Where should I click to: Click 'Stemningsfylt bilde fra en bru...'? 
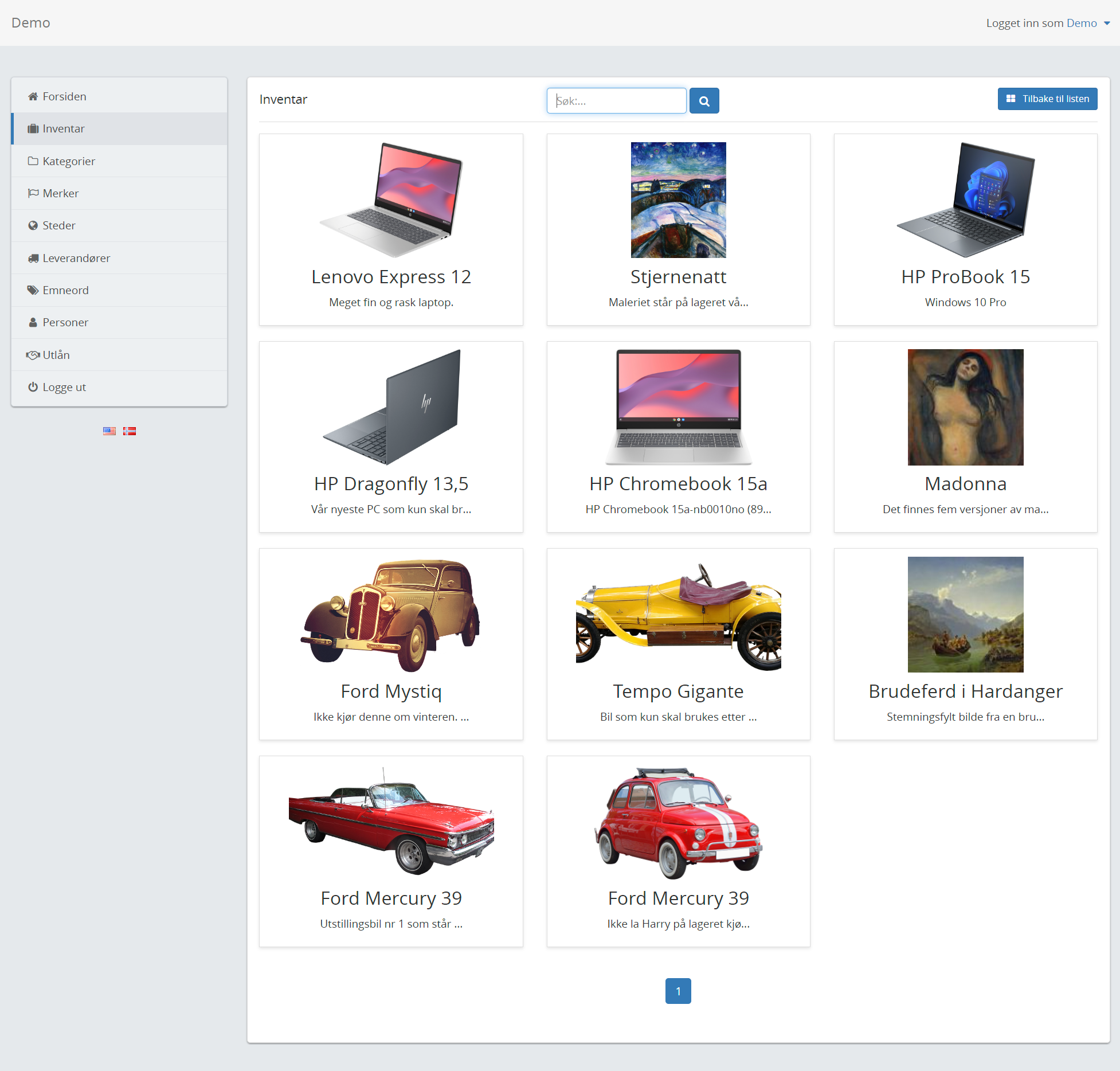pyautogui.click(x=966, y=717)
